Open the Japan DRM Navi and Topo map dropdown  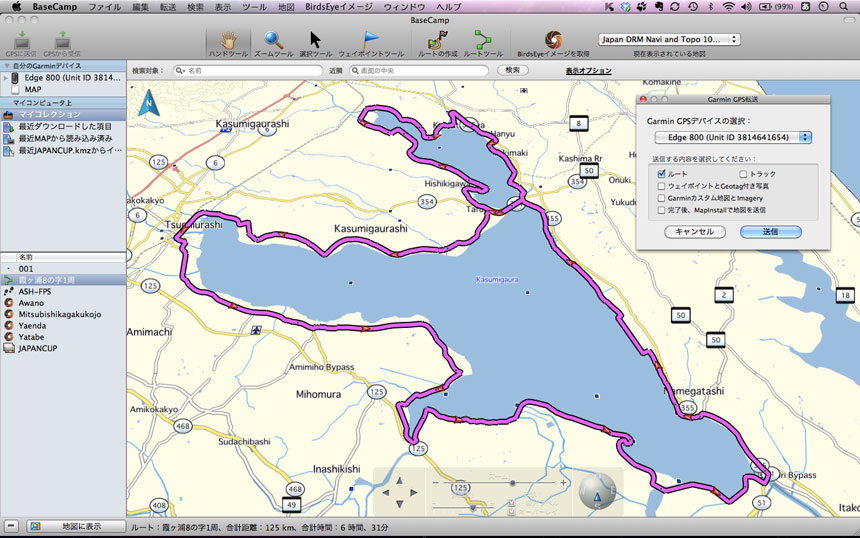pos(669,39)
